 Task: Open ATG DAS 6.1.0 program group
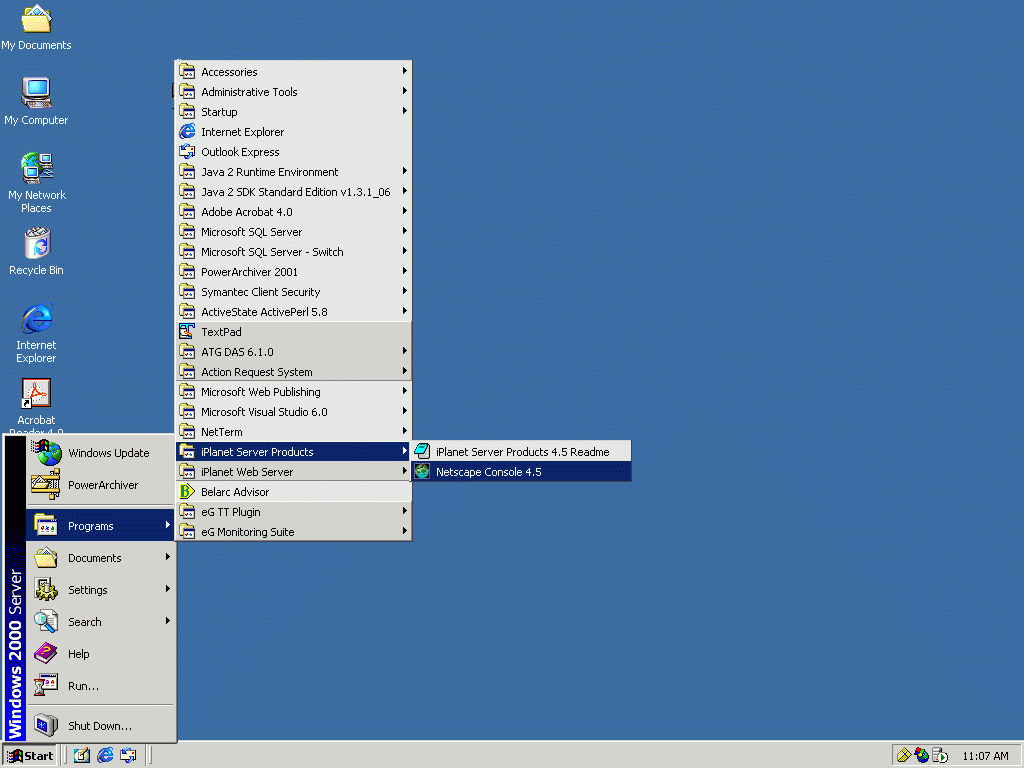click(293, 352)
